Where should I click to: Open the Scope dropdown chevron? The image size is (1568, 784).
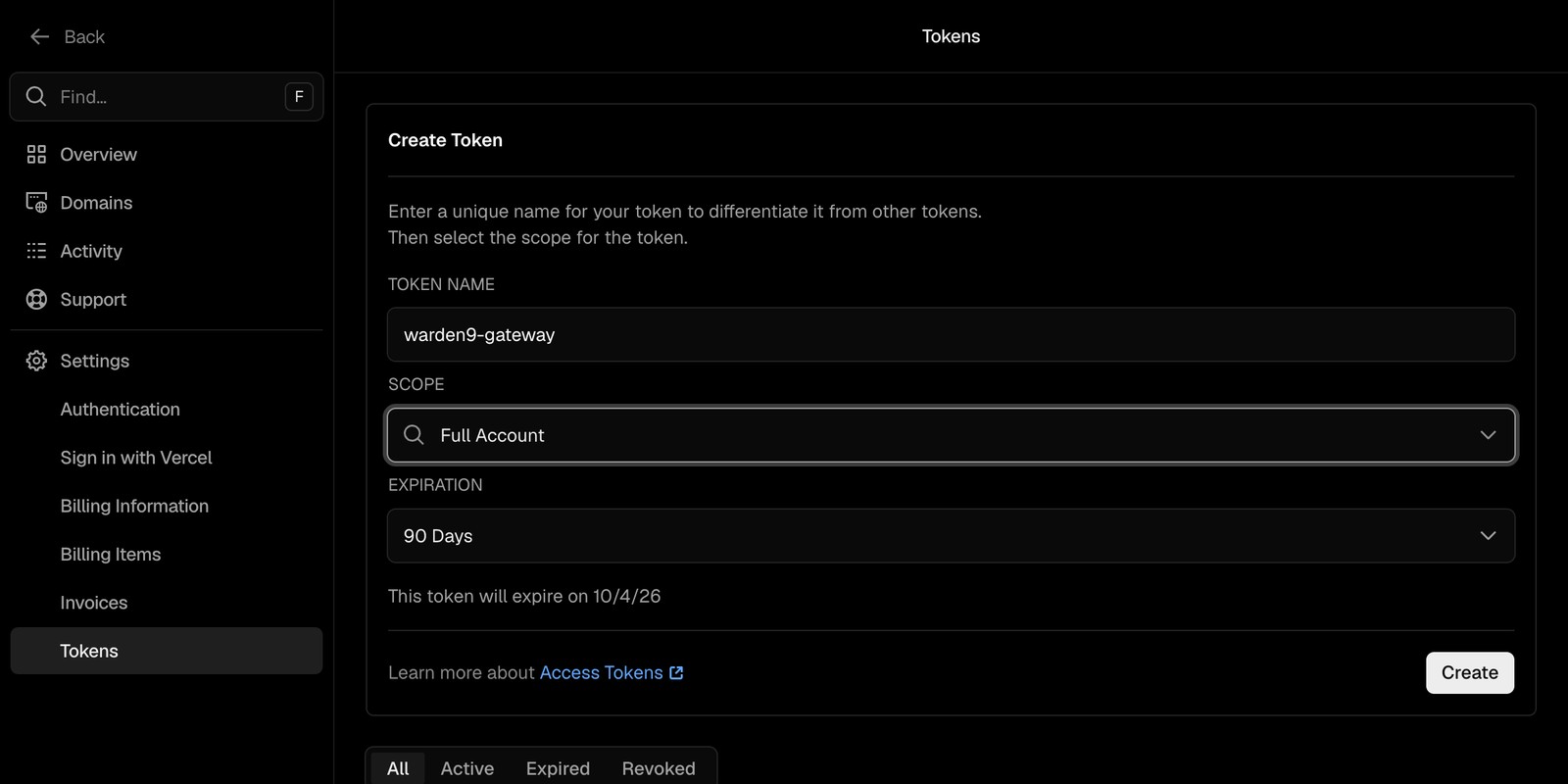(x=1488, y=435)
